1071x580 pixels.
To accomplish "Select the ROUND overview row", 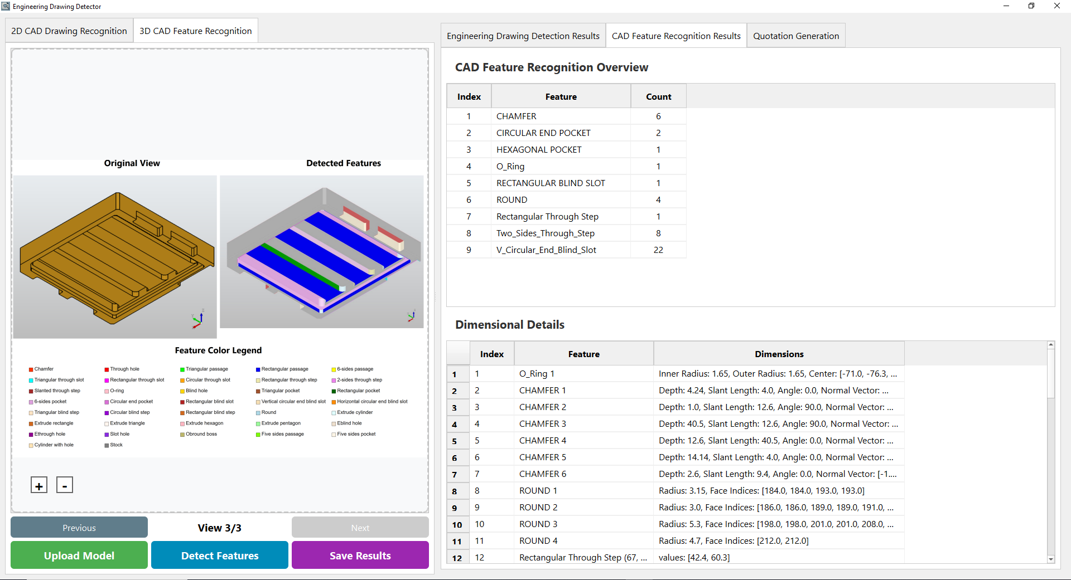I will tap(567, 199).
